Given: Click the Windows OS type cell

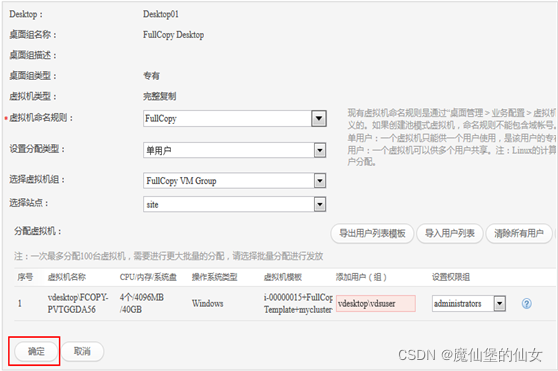Looking at the screenshot, I should [x=207, y=303].
